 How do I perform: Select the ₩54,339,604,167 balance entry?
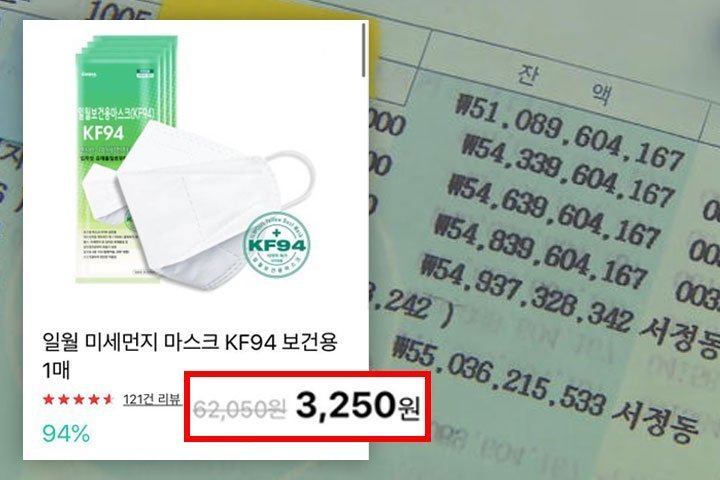coord(567,169)
